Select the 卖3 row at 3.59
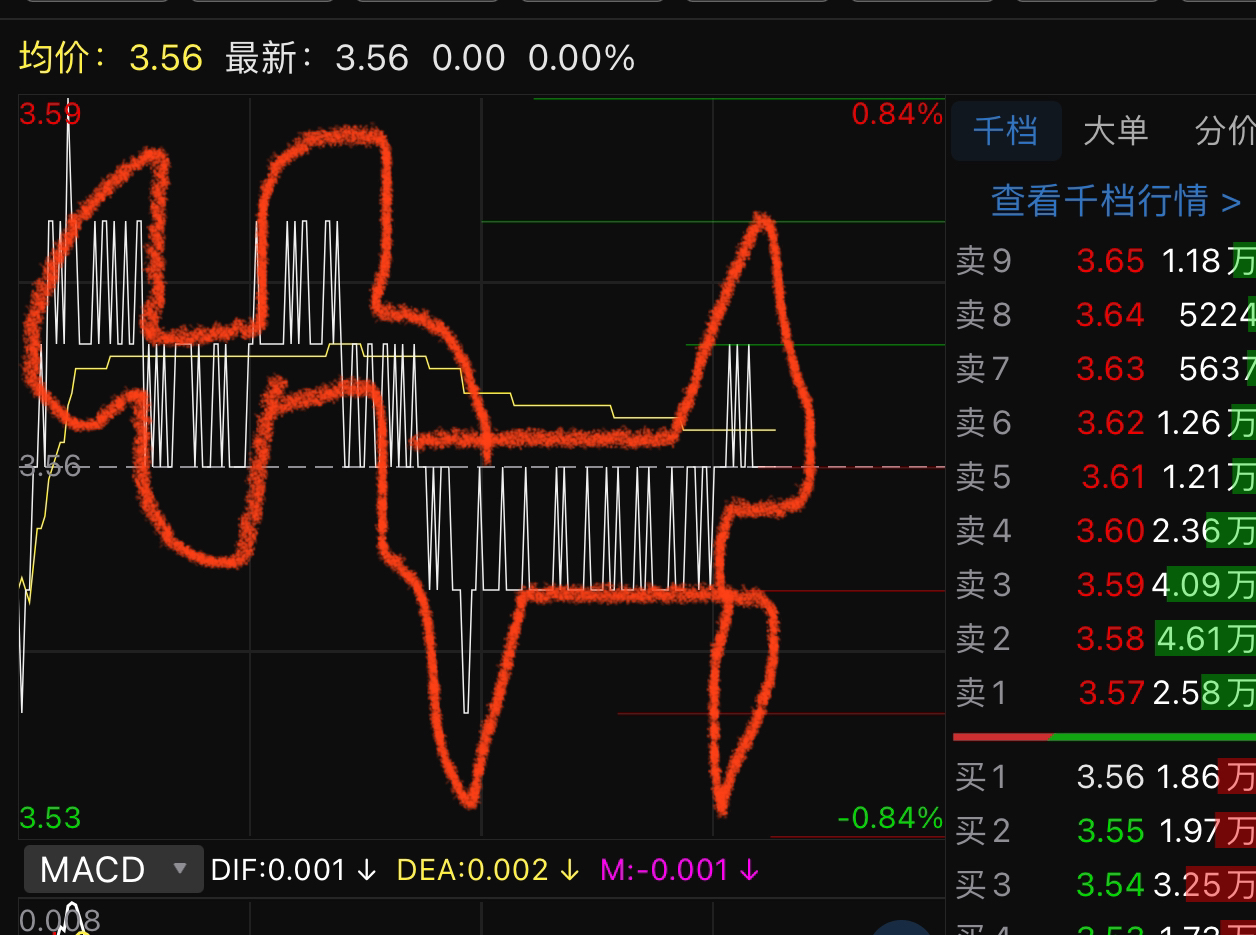The width and height of the screenshot is (1256, 935). point(1105,584)
